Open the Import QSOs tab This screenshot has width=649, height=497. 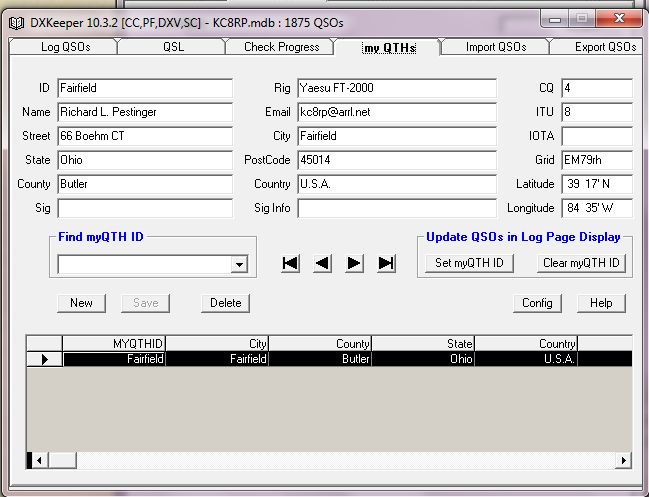(496, 47)
